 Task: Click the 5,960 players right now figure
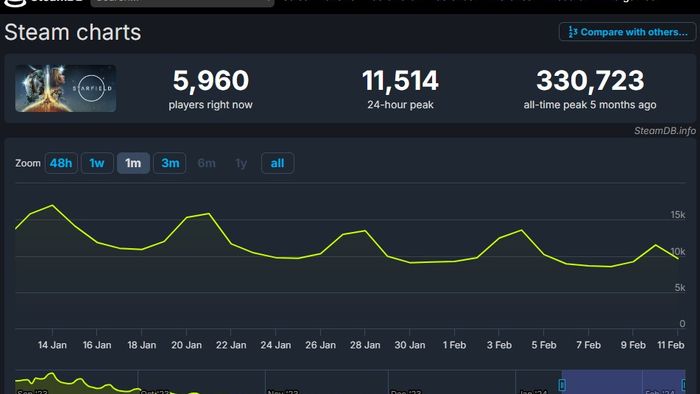tap(211, 80)
